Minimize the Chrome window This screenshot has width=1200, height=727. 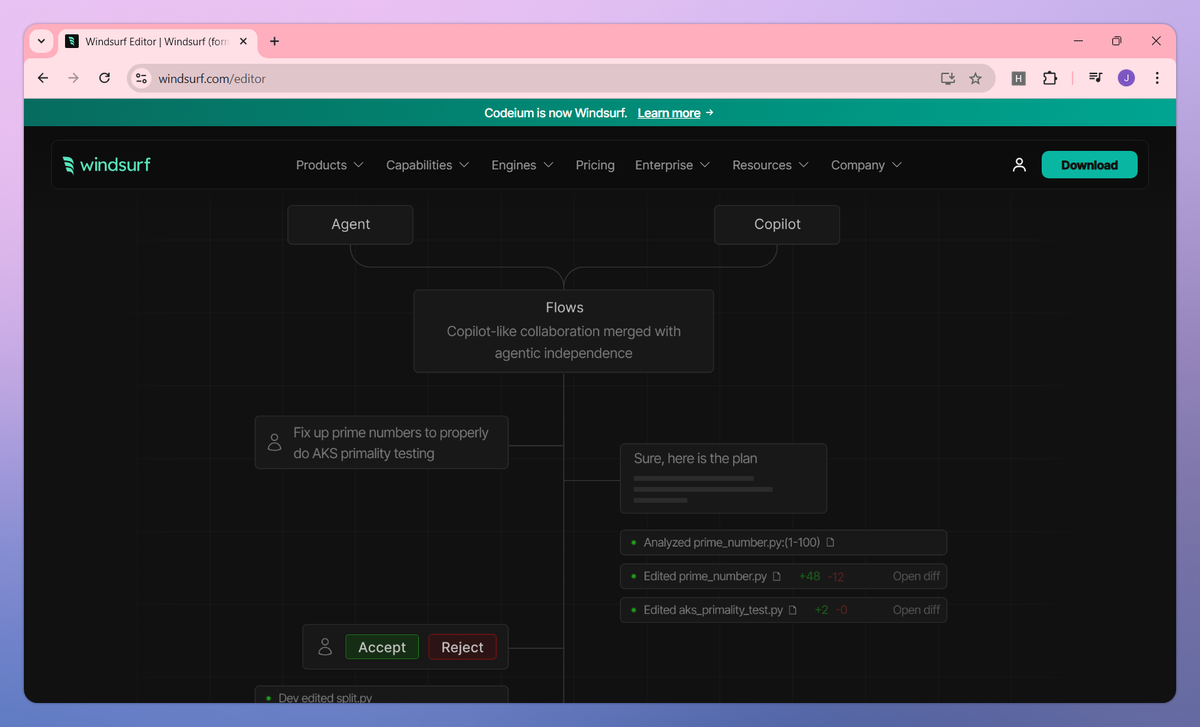click(1079, 41)
